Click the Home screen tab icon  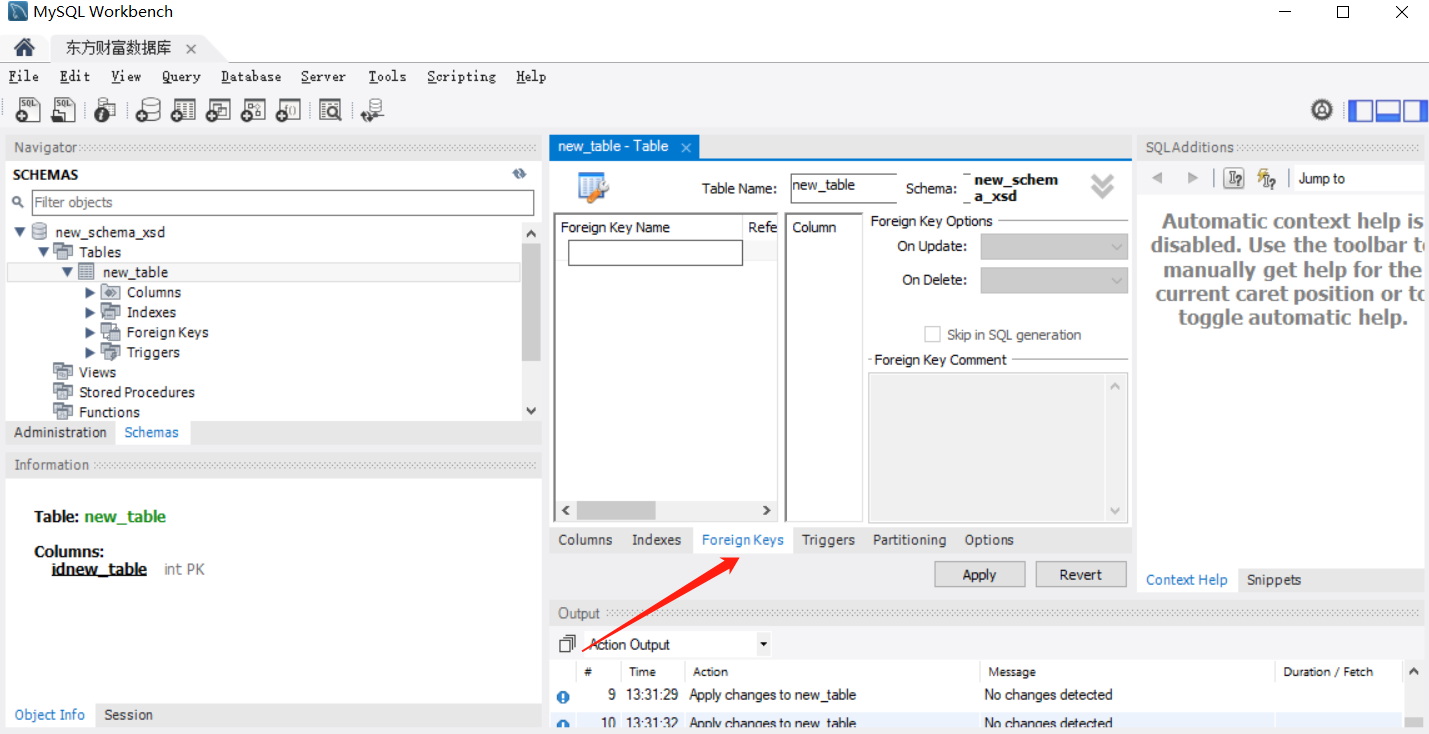pyautogui.click(x=24, y=47)
